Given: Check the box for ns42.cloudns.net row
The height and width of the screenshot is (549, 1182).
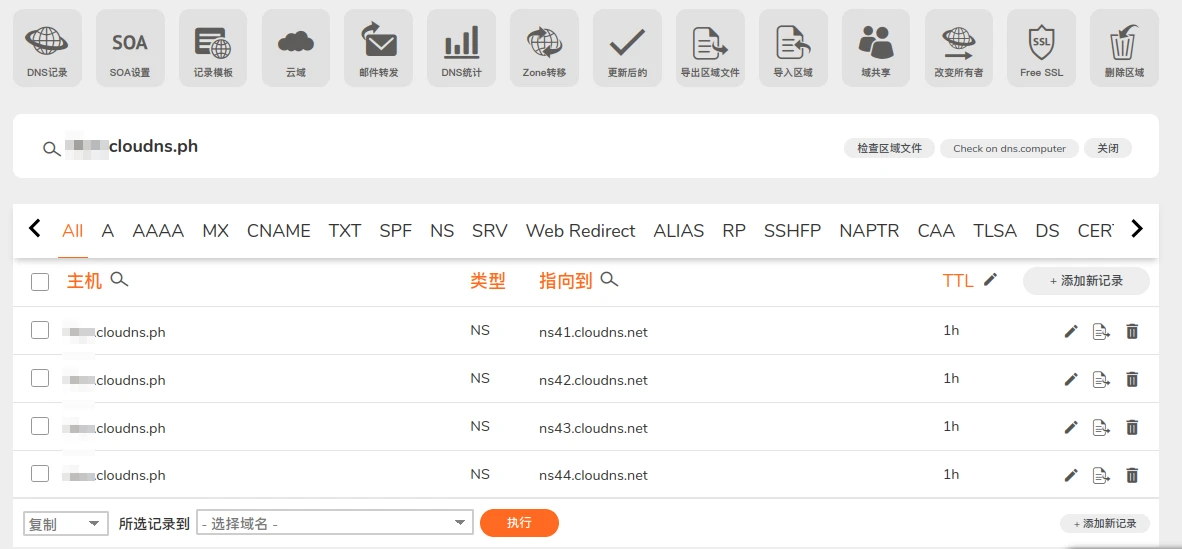Looking at the screenshot, I should (x=40, y=378).
